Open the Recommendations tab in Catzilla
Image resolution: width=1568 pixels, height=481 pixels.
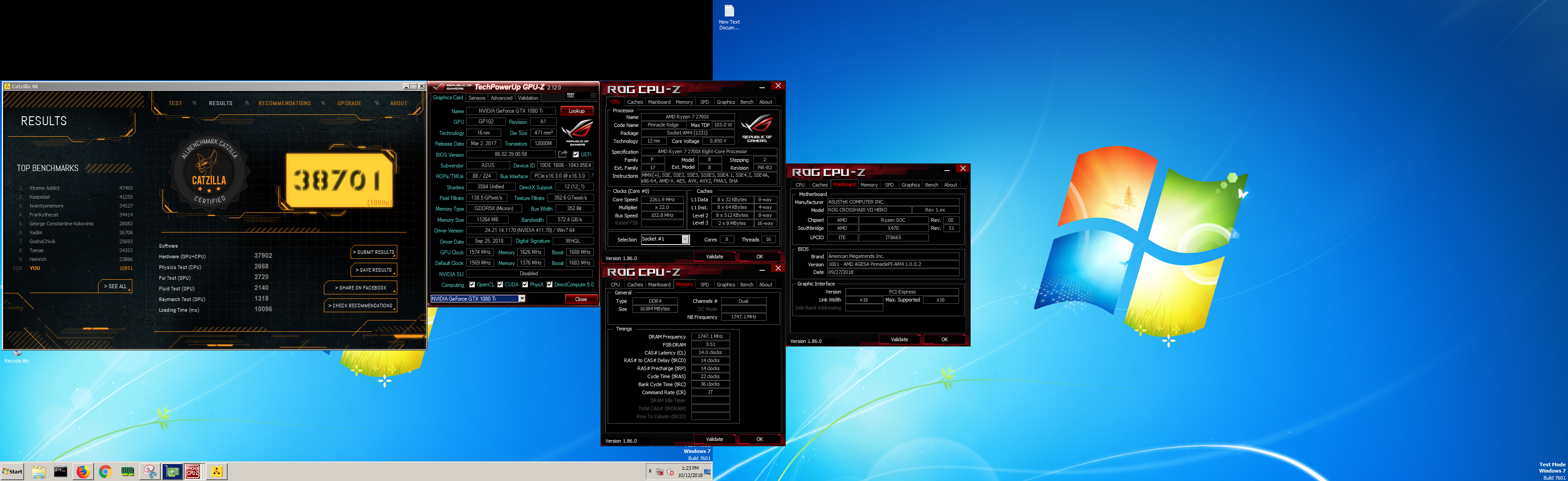click(284, 103)
